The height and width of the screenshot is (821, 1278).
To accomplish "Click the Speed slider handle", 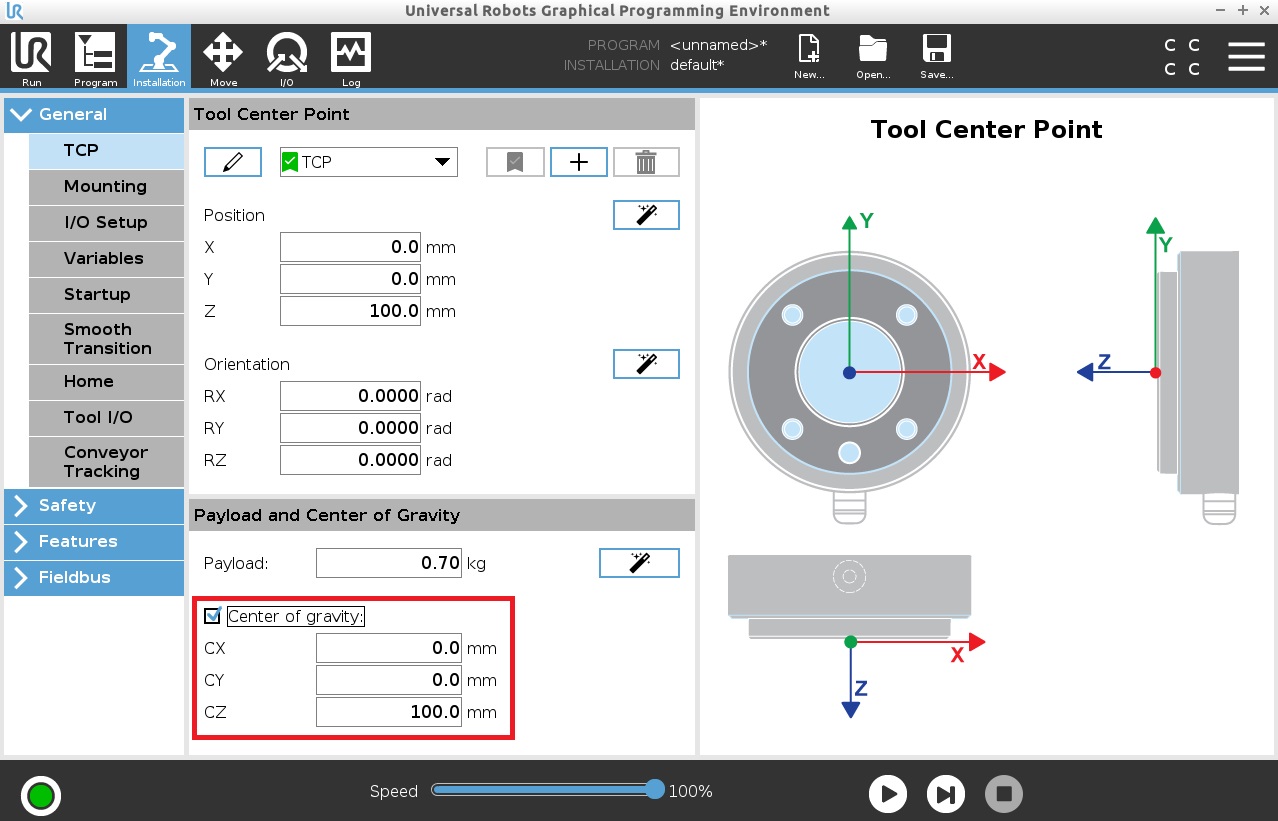I will coord(655,789).
